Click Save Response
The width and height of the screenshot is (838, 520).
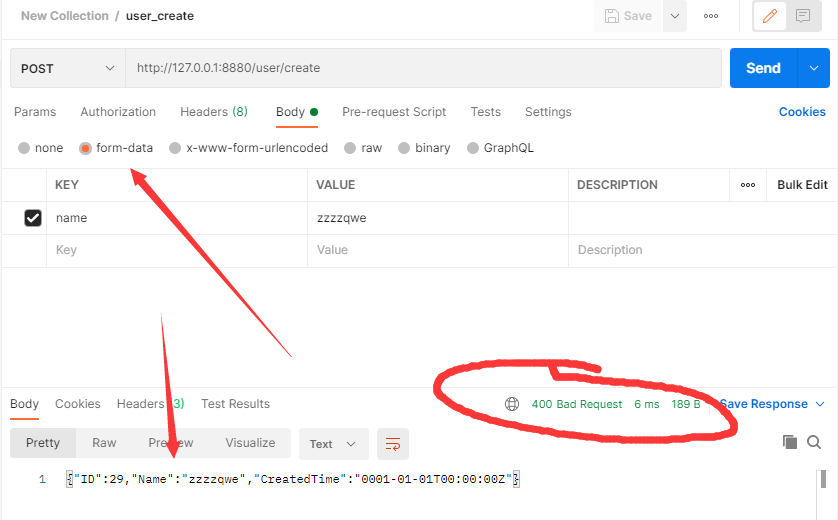coord(764,404)
